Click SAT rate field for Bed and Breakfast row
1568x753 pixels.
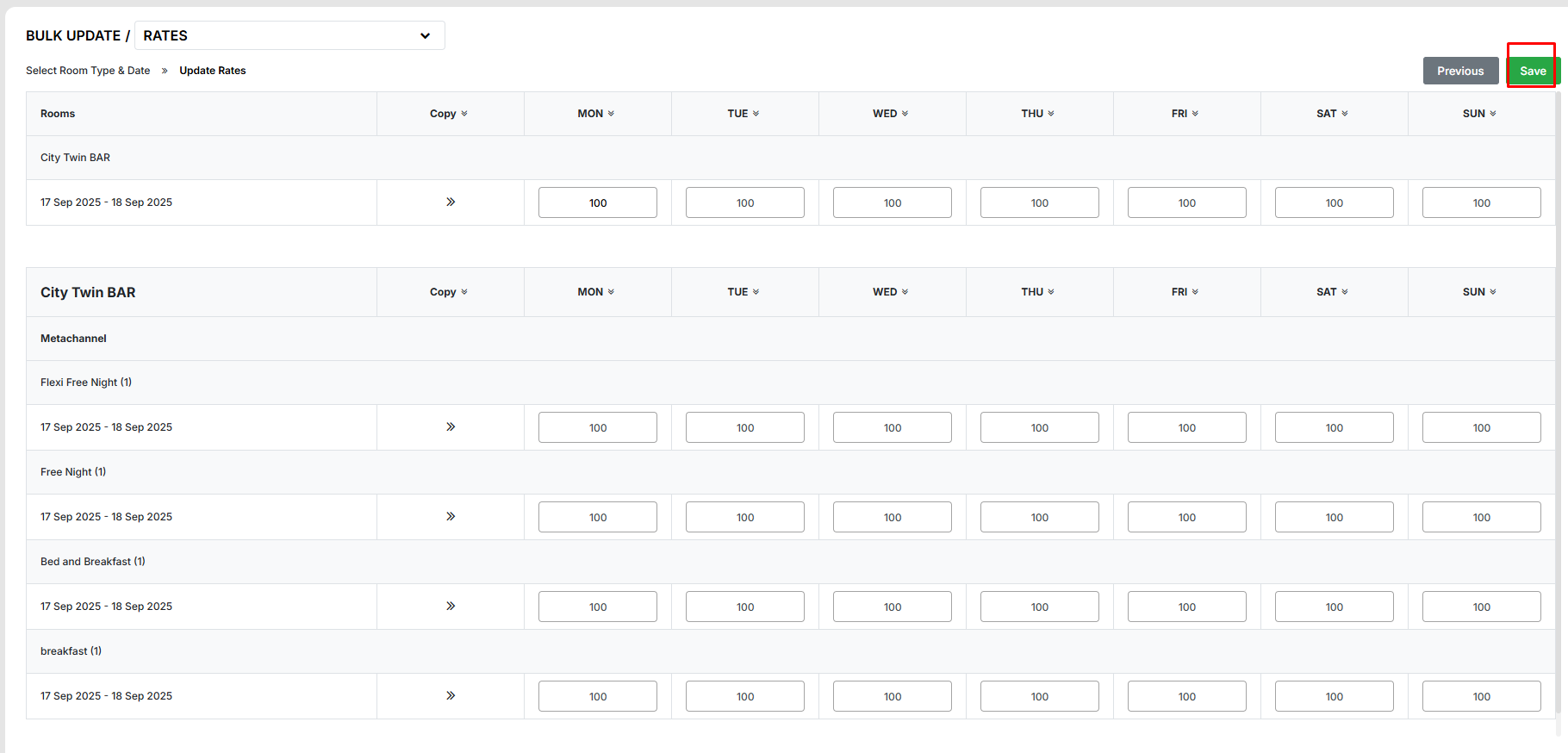[1334, 607]
